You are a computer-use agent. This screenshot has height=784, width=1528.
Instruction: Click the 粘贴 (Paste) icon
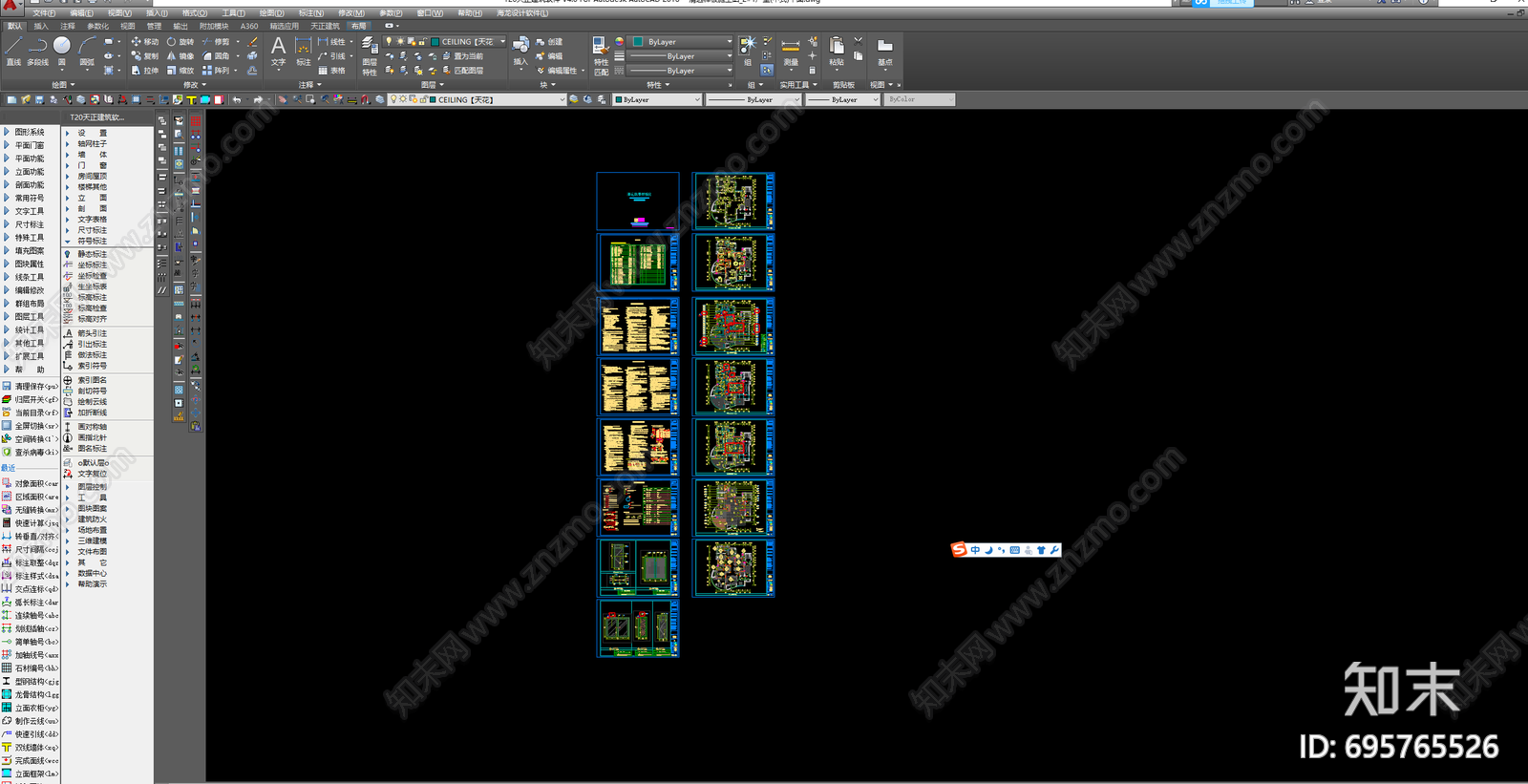coord(837,51)
